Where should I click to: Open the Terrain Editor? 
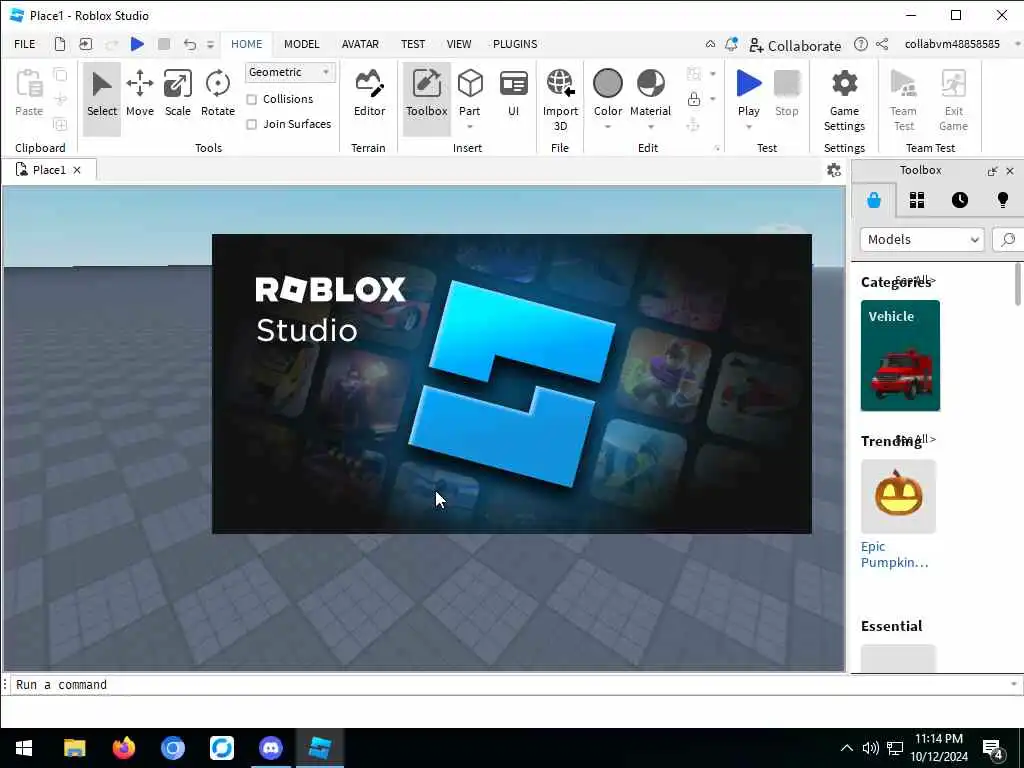point(369,95)
